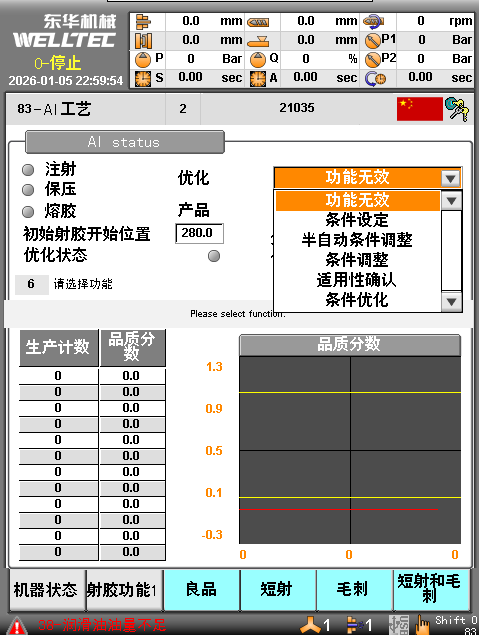Click the mold status icon next to 1
The height and width of the screenshot is (635, 479).
[x=353, y=624]
